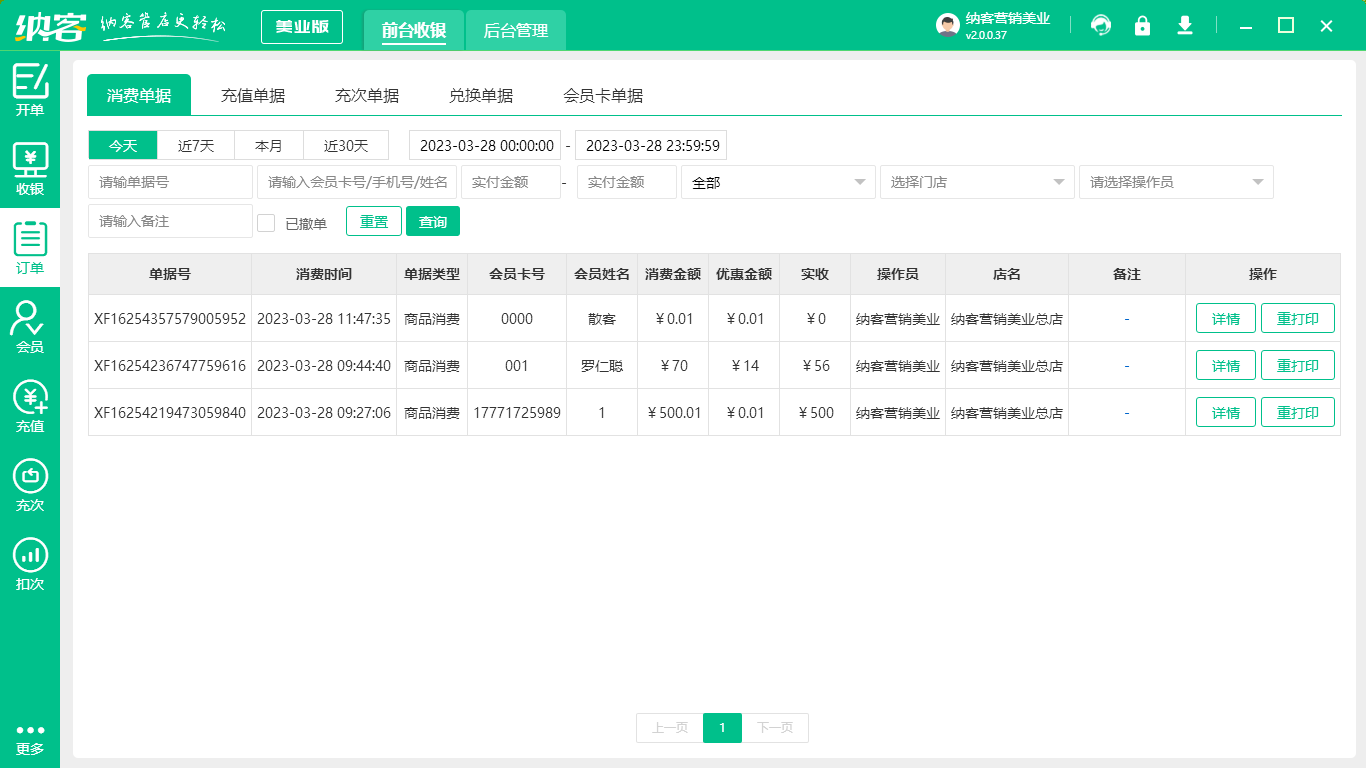Expand the 选择门店 store dropdown
The image size is (1366, 768).
tap(977, 182)
